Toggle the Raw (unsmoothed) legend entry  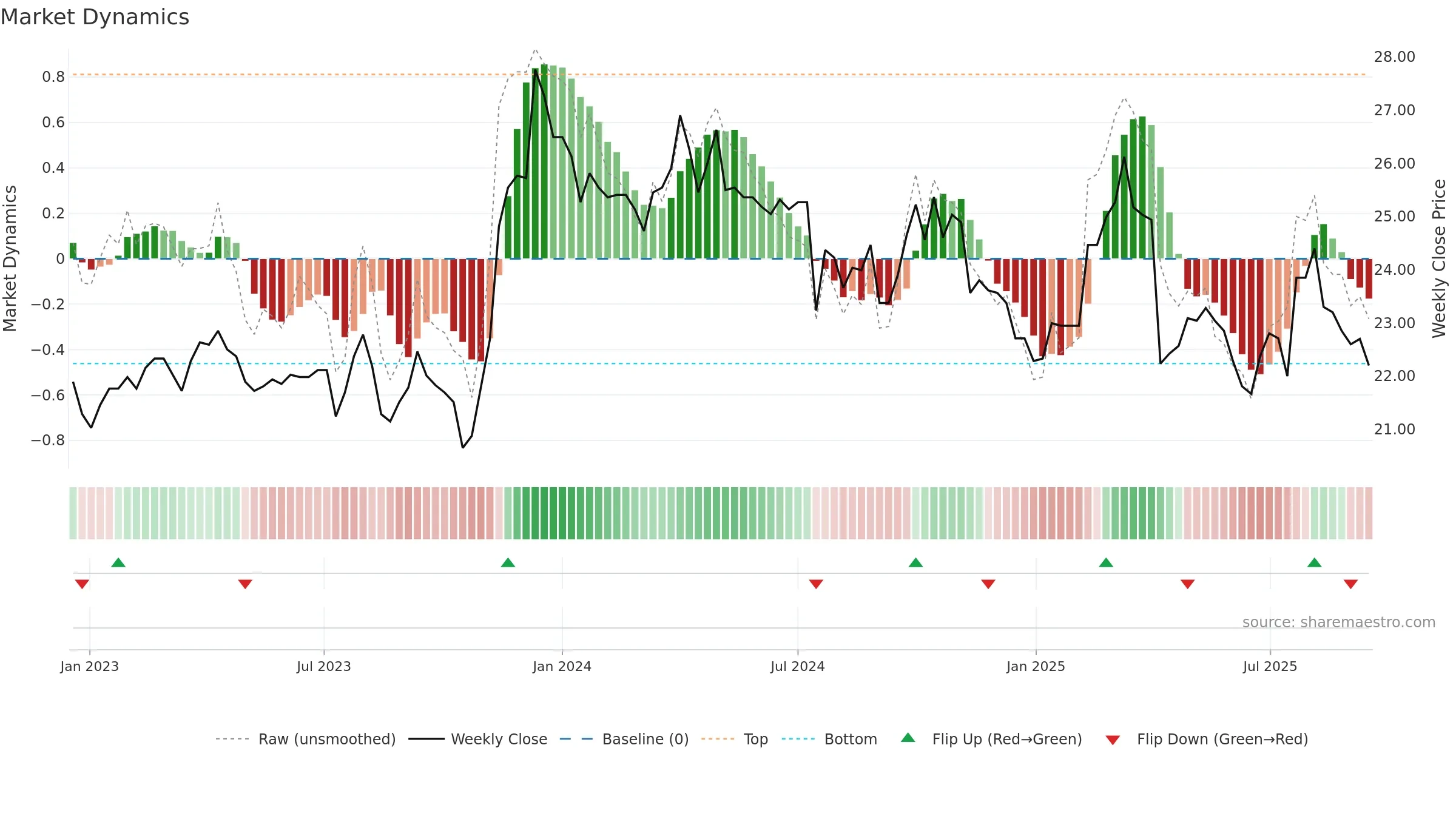(306, 739)
